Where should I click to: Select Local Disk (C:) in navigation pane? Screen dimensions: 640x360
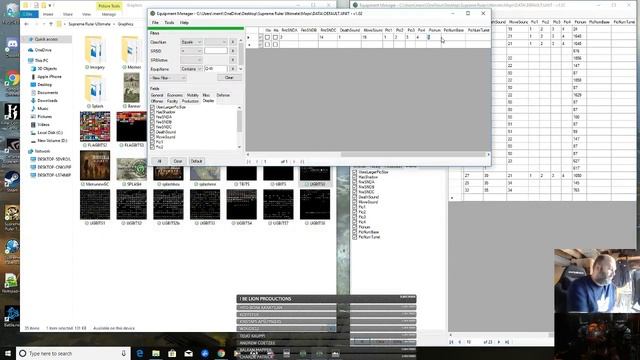pos(50,133)
